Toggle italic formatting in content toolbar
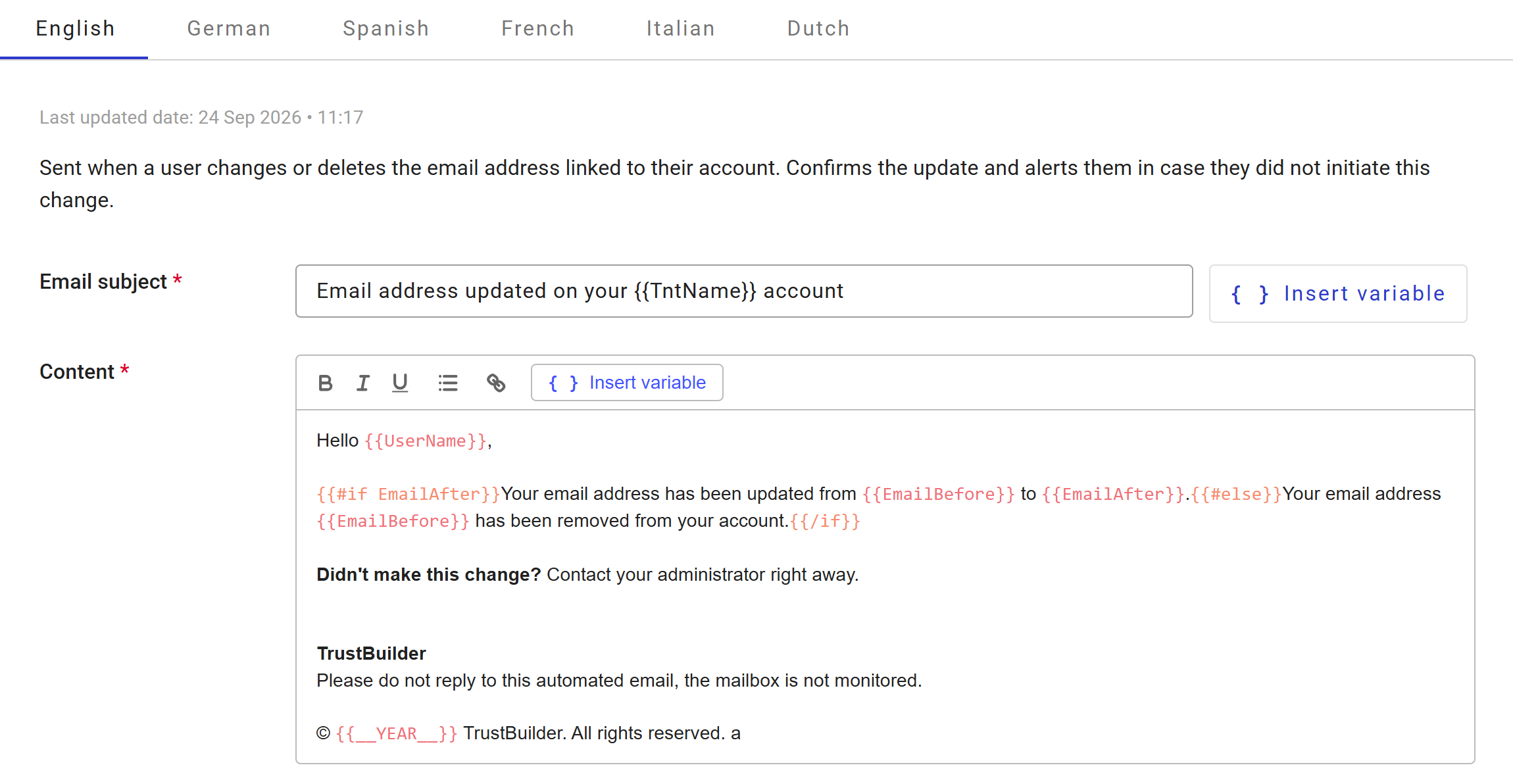This screenshot has height=784, width=1513. click(x=362, y=383)
